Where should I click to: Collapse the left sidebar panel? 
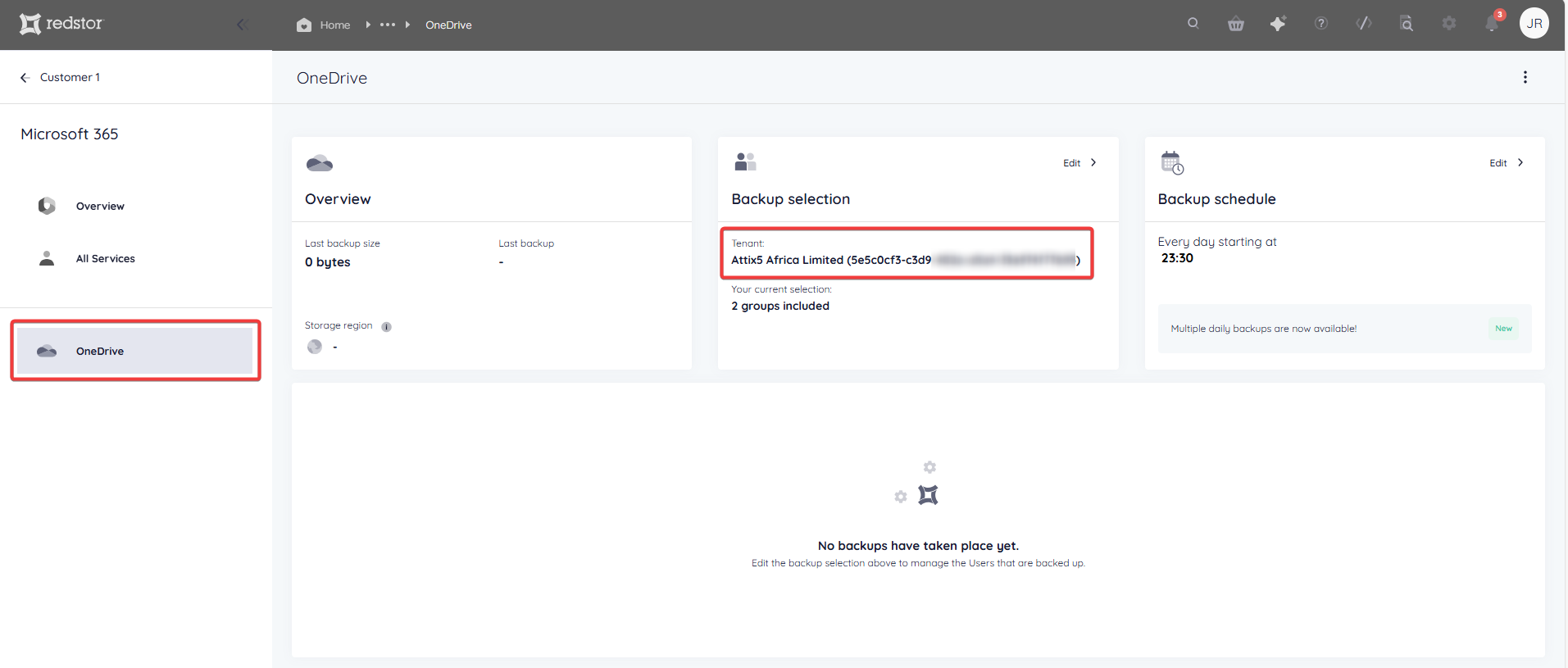[242, 25]
